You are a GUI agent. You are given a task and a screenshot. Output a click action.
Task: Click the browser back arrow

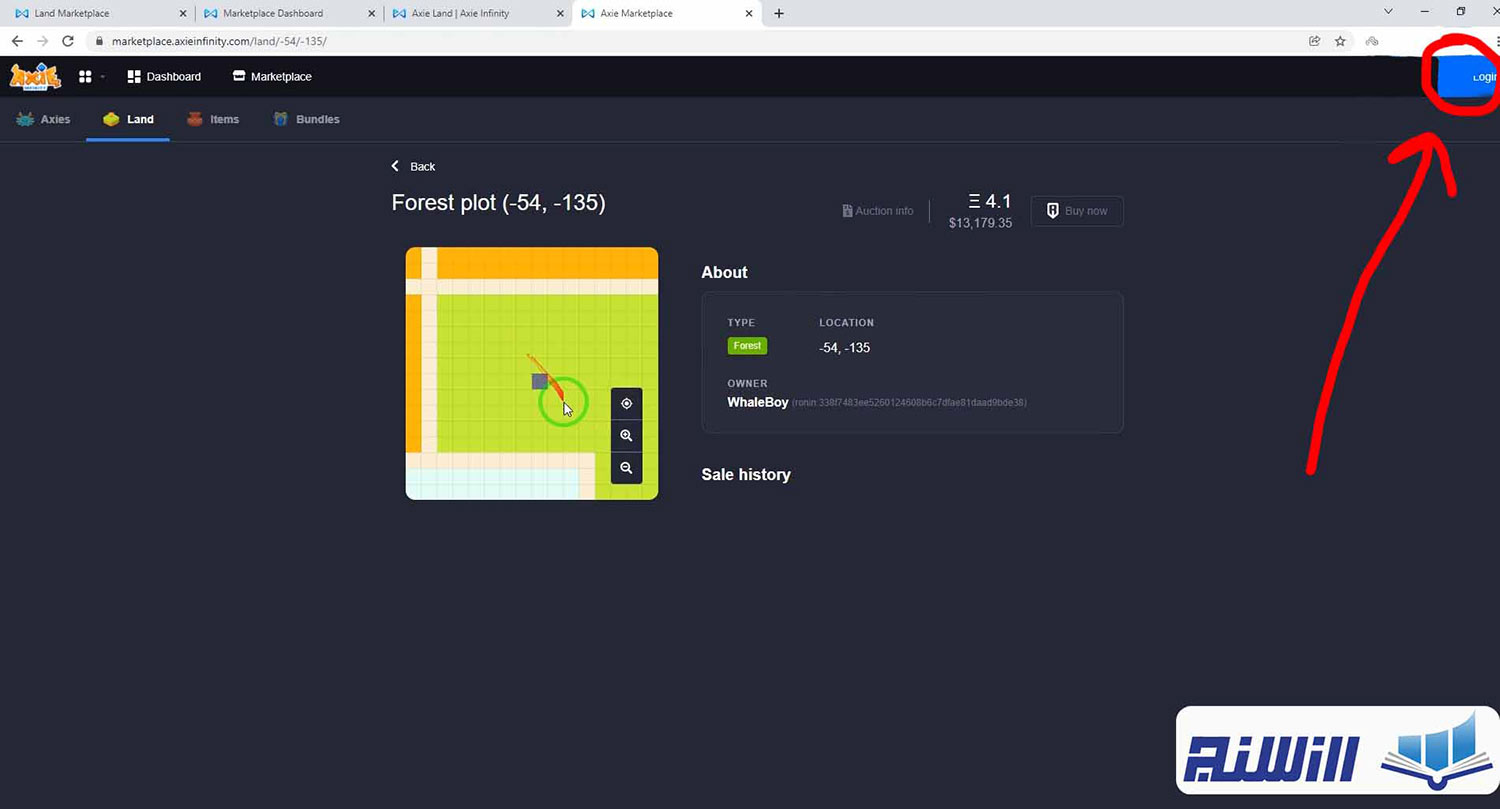[17, 41]
